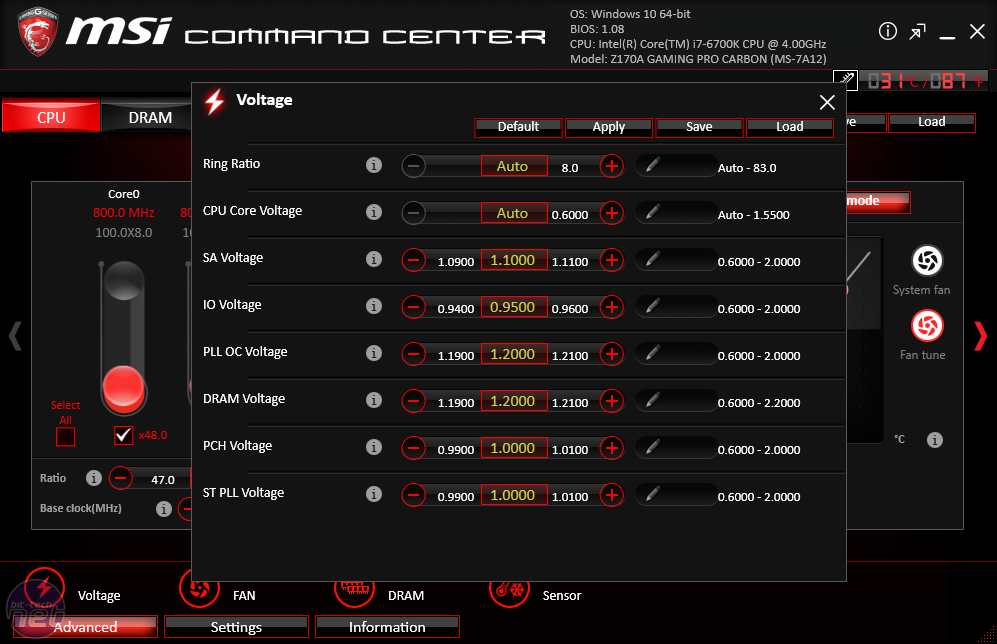Screen dimensions: 997x644
Task: Click the Core0 ratio slider knob
Action: pos(123,388)
